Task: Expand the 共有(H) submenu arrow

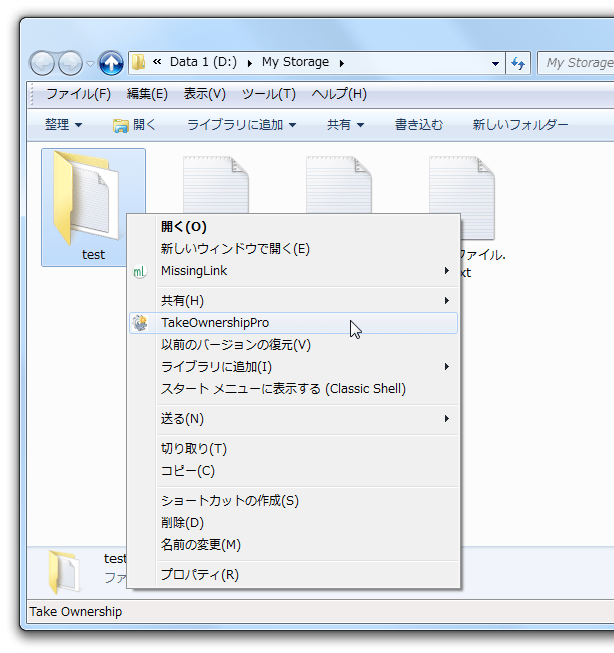Action: tap(447, 300)
